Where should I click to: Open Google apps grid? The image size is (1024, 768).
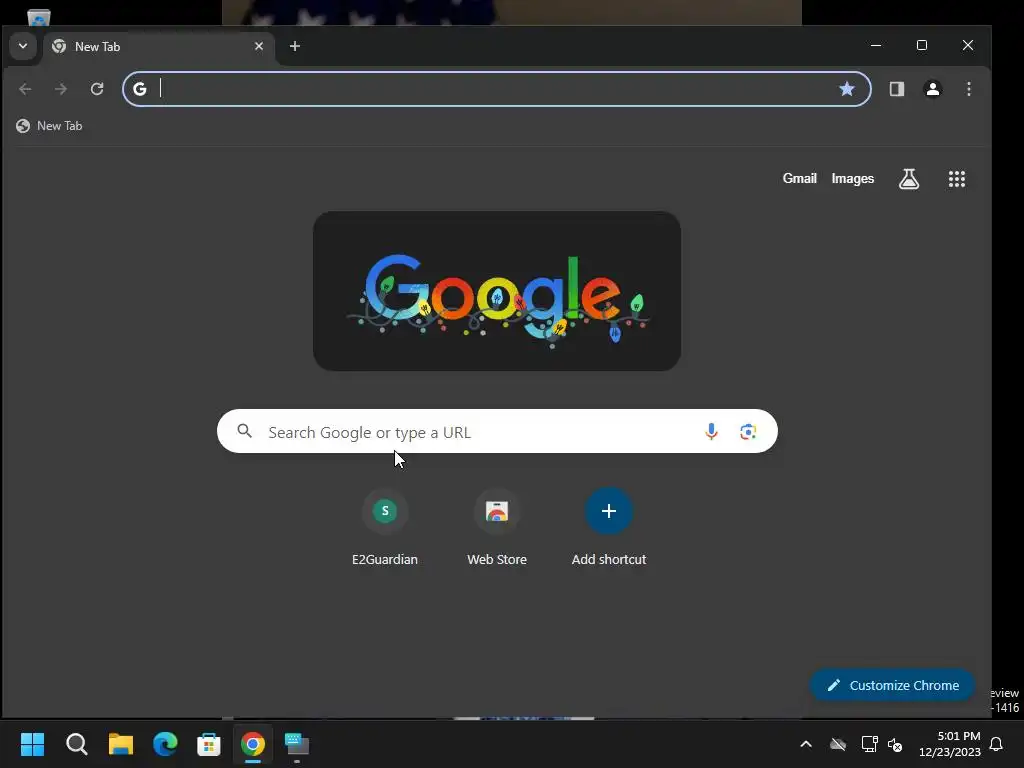click(x=957, y=178)
